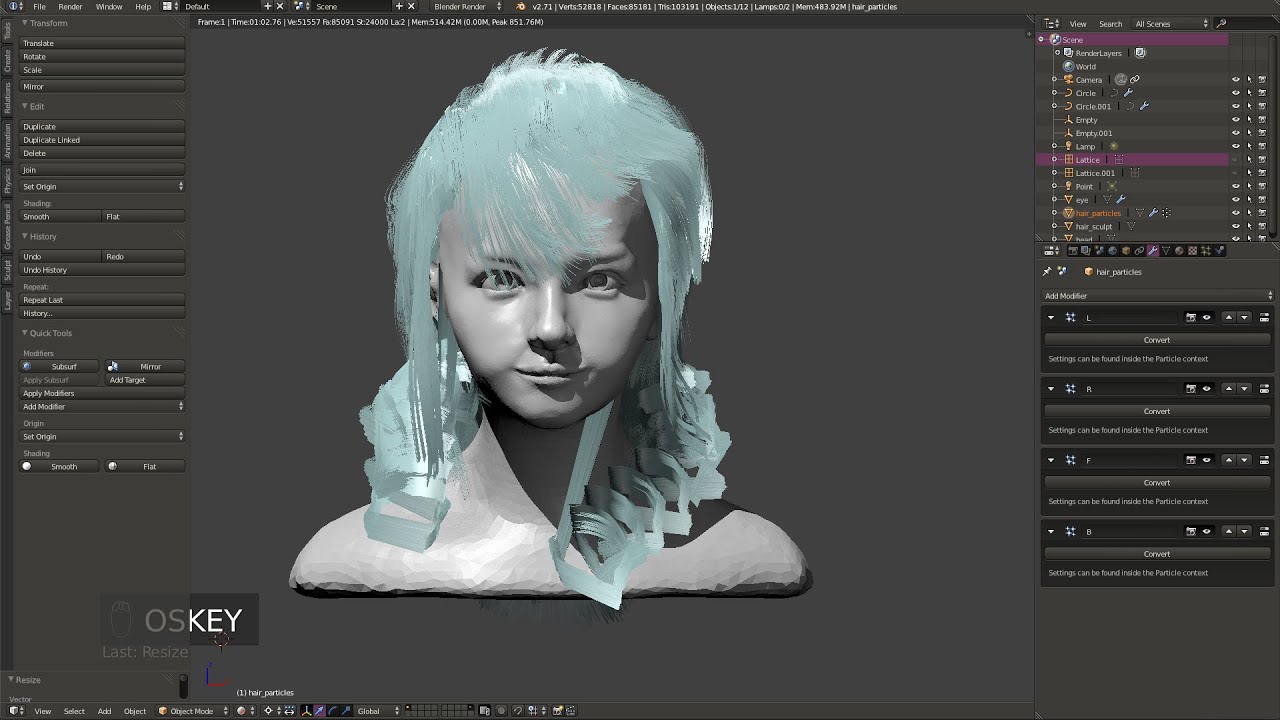The width and height of the screenshot is (1280, 720).
Task: Click the Camera constraint chain icon in outliner
Action: pyautogui.click(x=1134, y=79)
